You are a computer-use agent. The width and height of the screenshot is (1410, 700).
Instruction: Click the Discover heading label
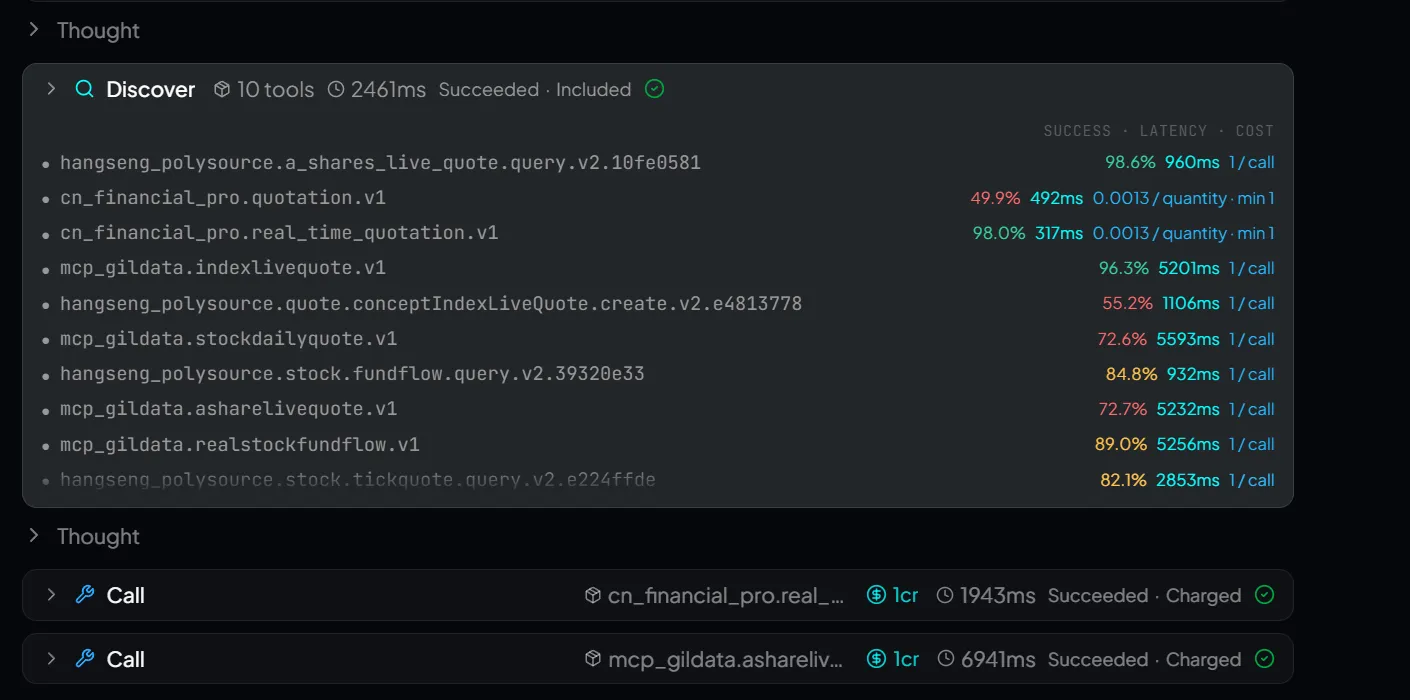pos(151,89)
